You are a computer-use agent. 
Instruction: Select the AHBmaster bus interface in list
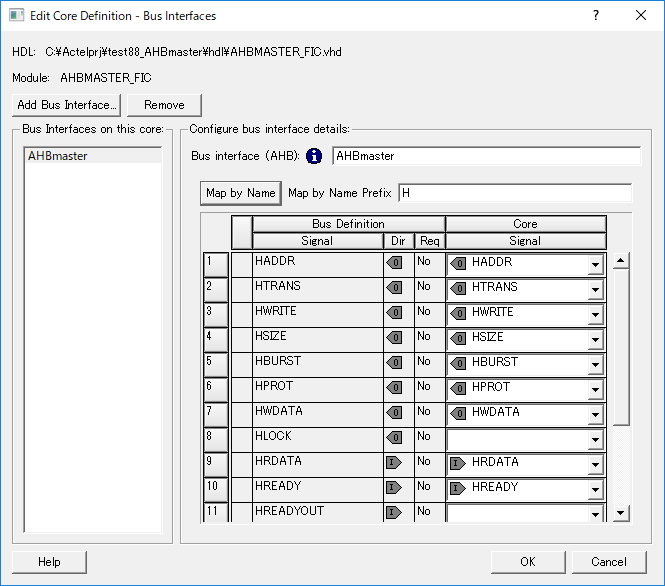point(58,156)
